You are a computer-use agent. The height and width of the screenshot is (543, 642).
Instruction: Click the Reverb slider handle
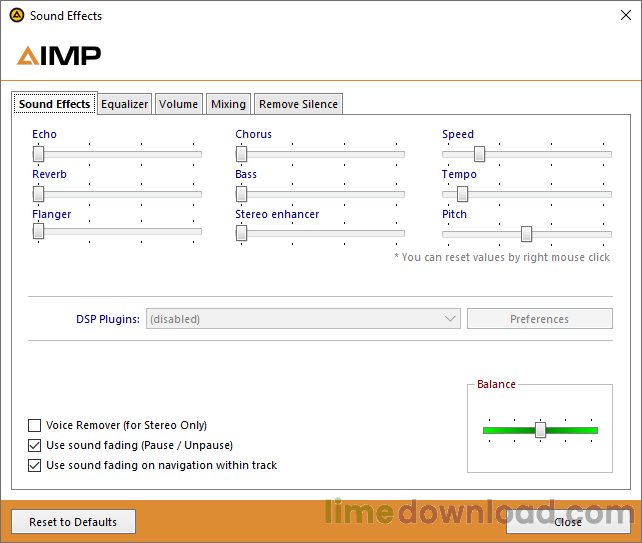pos(38,194)
